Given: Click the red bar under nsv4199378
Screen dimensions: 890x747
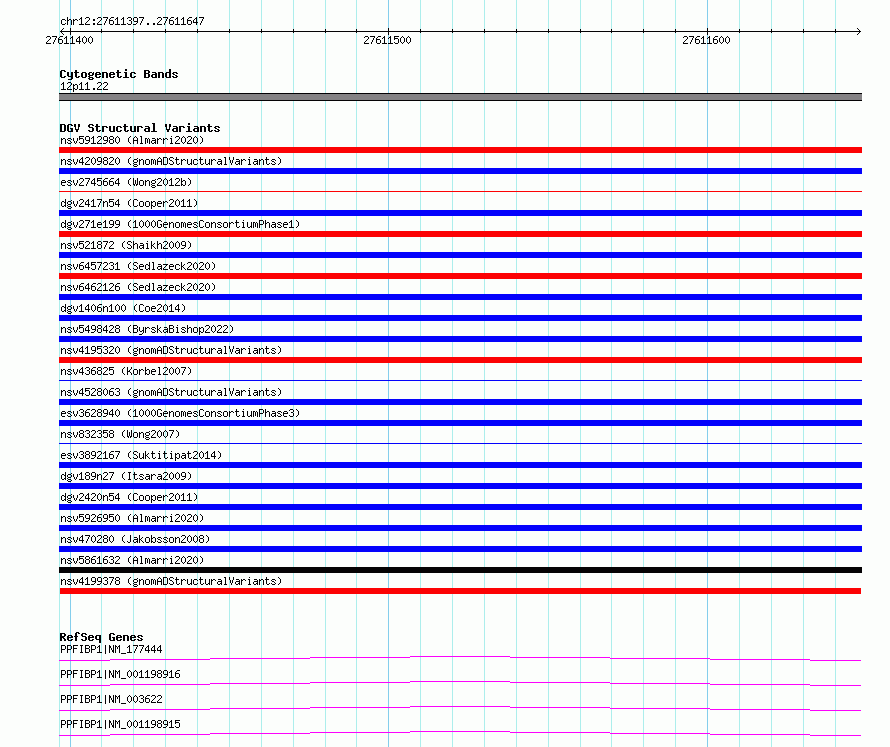Looking at the screenshot, I should (460, 591).
